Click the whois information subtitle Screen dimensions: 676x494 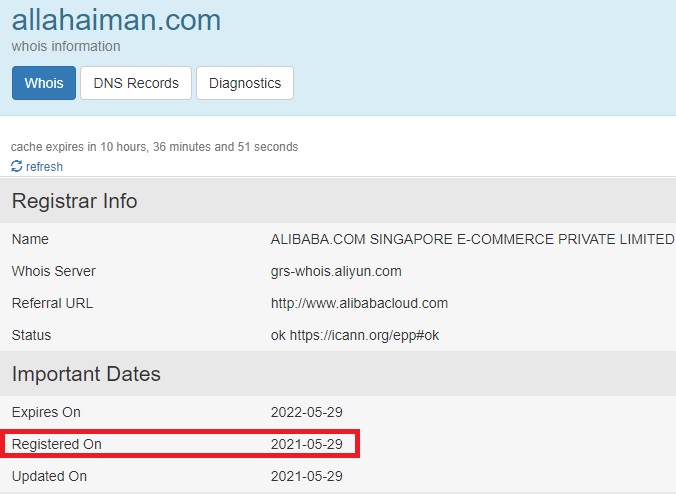click(x=66, y=46)
